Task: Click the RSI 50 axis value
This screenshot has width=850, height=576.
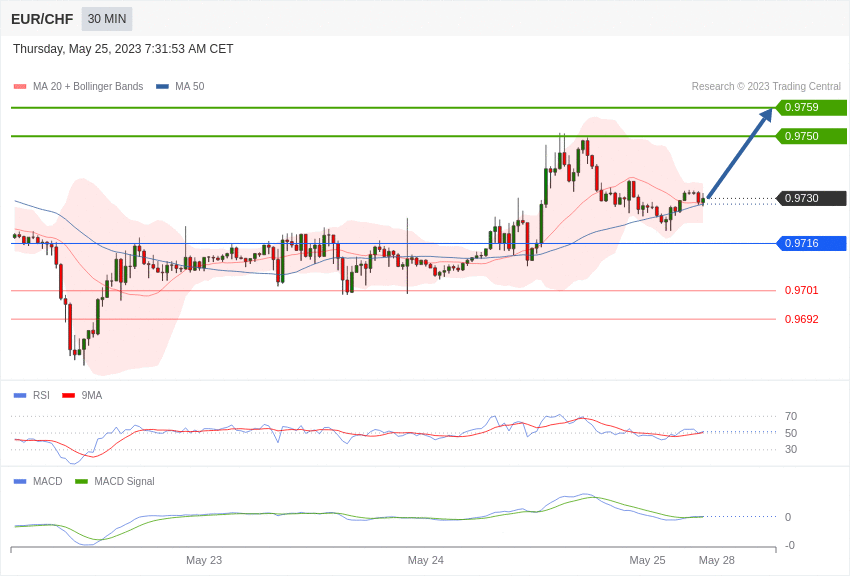Action: pos(791,433)
